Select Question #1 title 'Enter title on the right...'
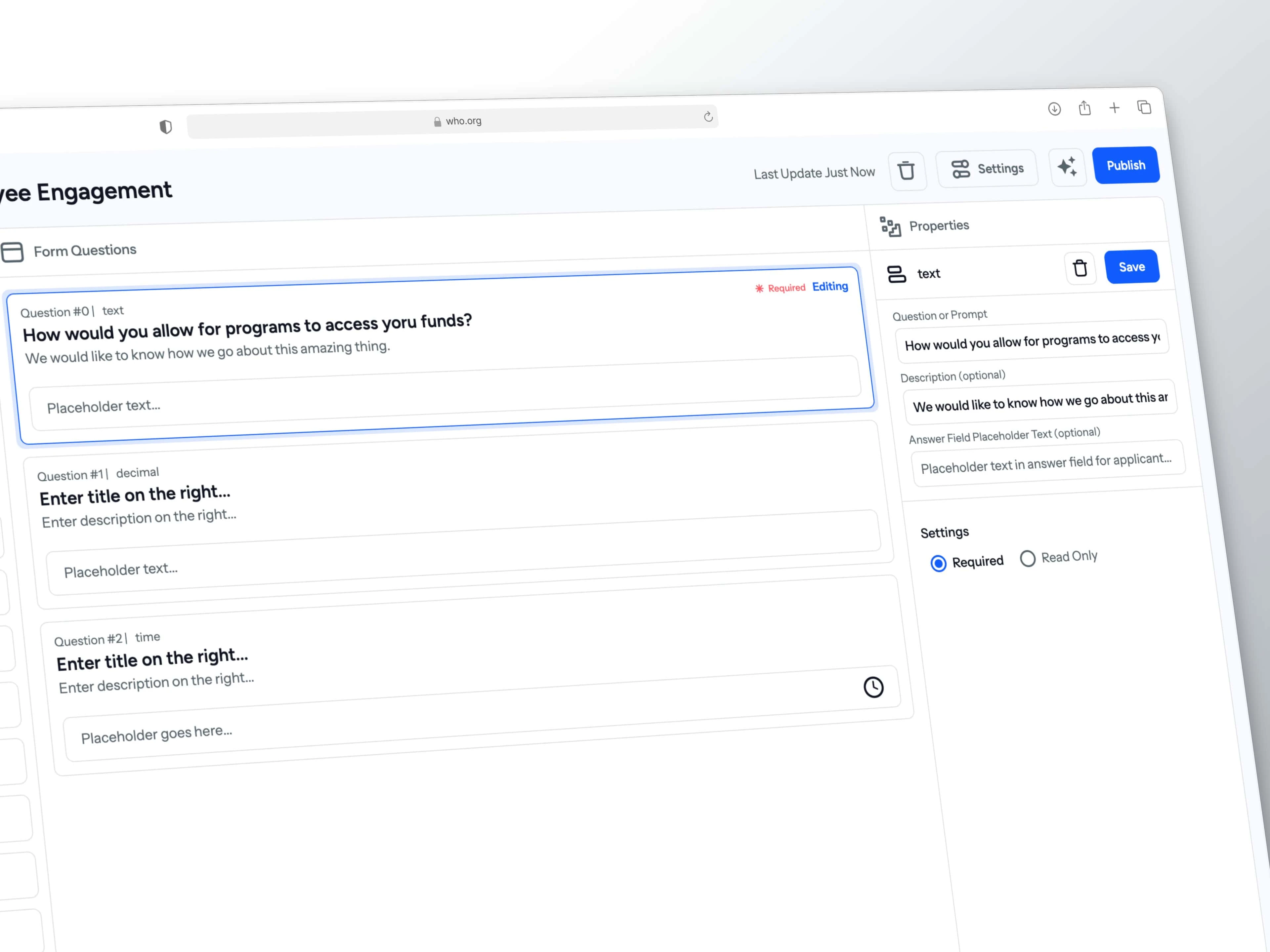 click(135, 495)
